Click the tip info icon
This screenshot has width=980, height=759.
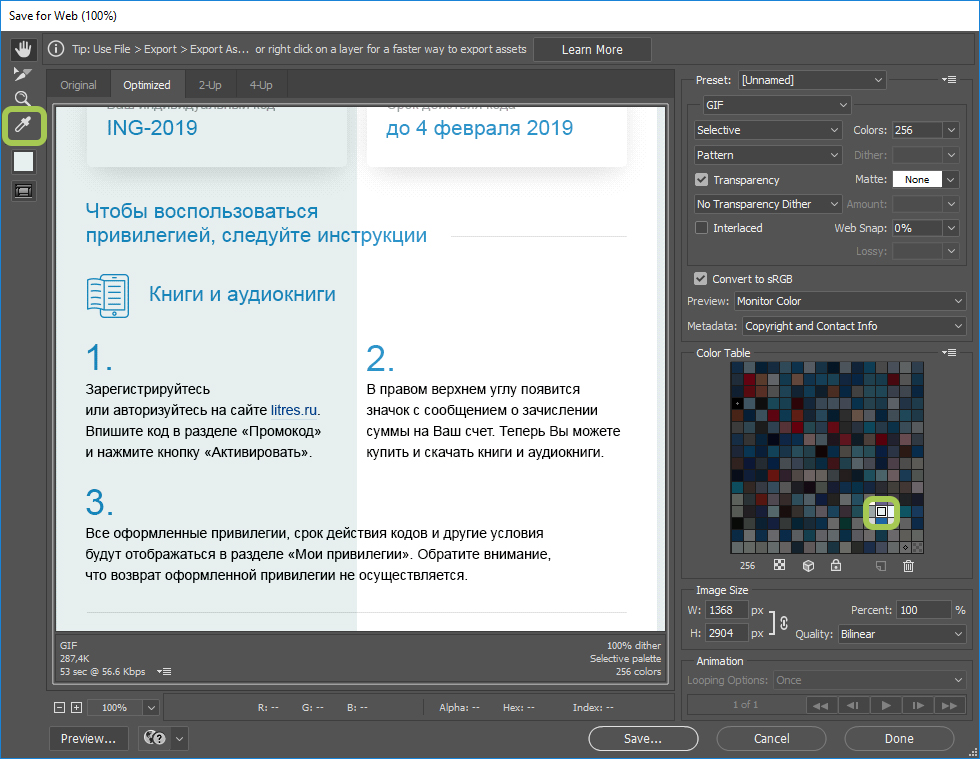click(x=56, y=49)
